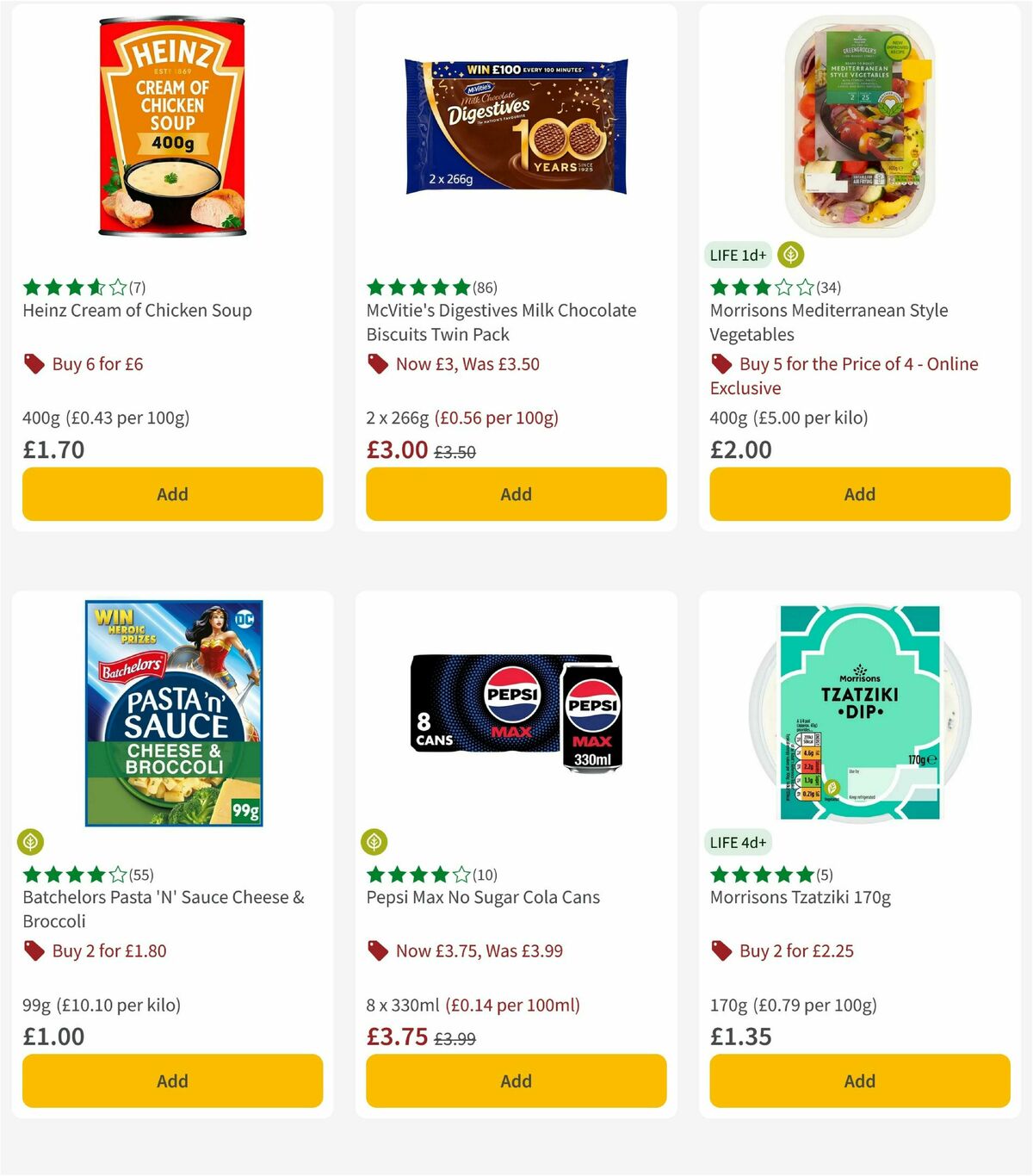This screenshot has width=1033, height=1176.
Task: Add McVitie's Digestives Twin Pack to basket
Action: (x=516, y=494)
